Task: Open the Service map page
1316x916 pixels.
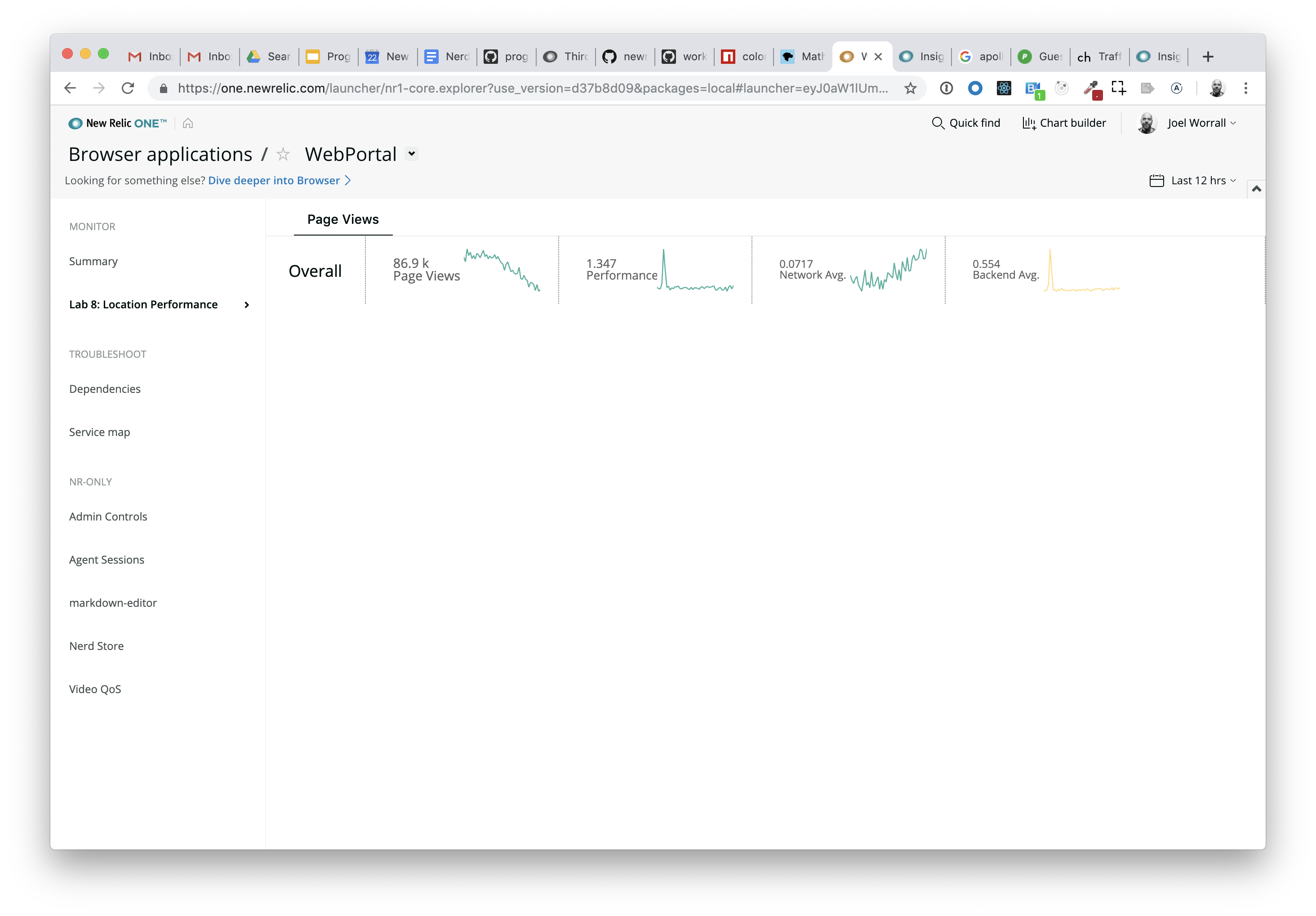Action: pyautogui.click(x=99, y=432)
